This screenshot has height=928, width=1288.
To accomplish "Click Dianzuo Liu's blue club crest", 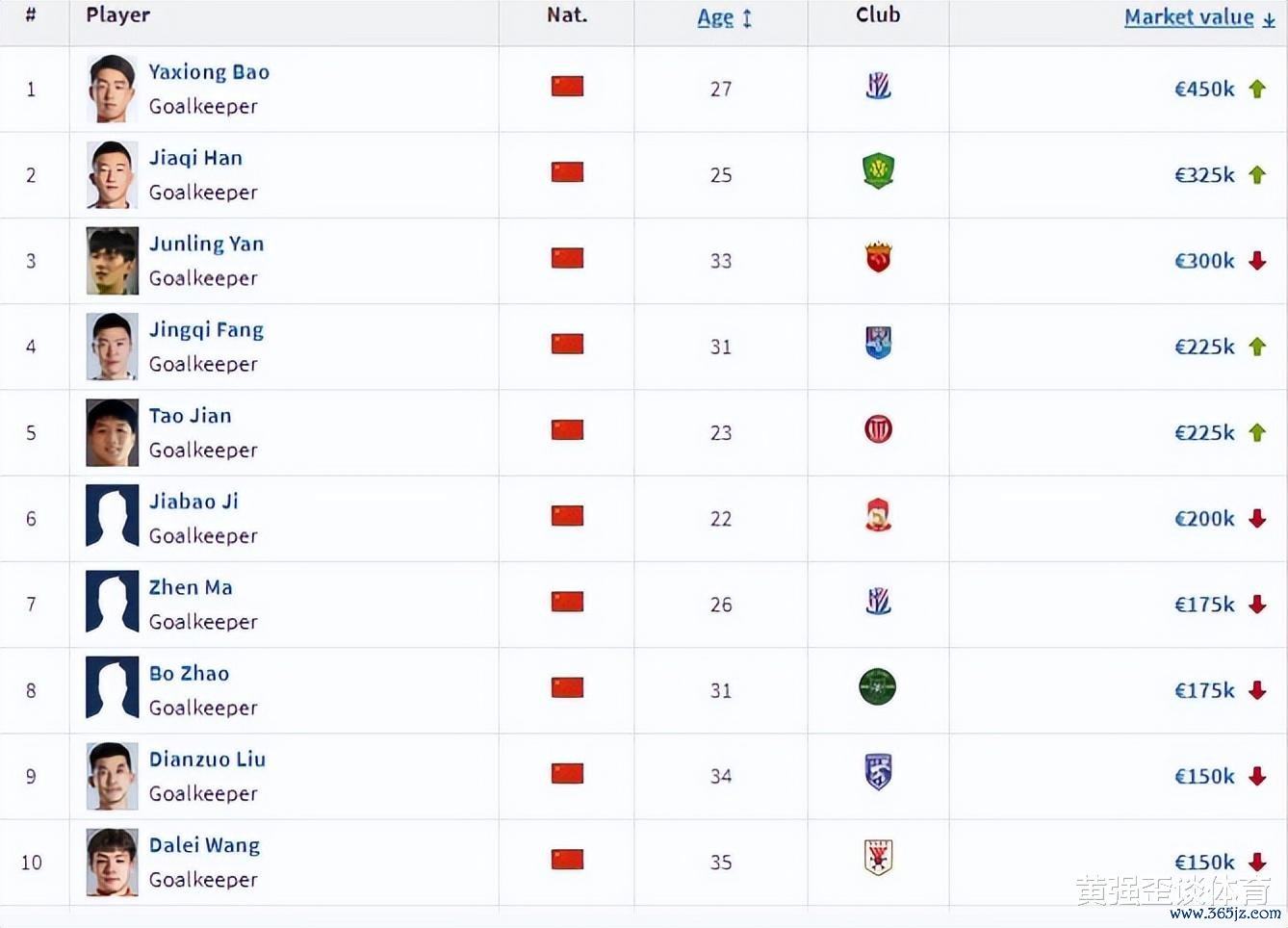I will [x=878, y=772].
